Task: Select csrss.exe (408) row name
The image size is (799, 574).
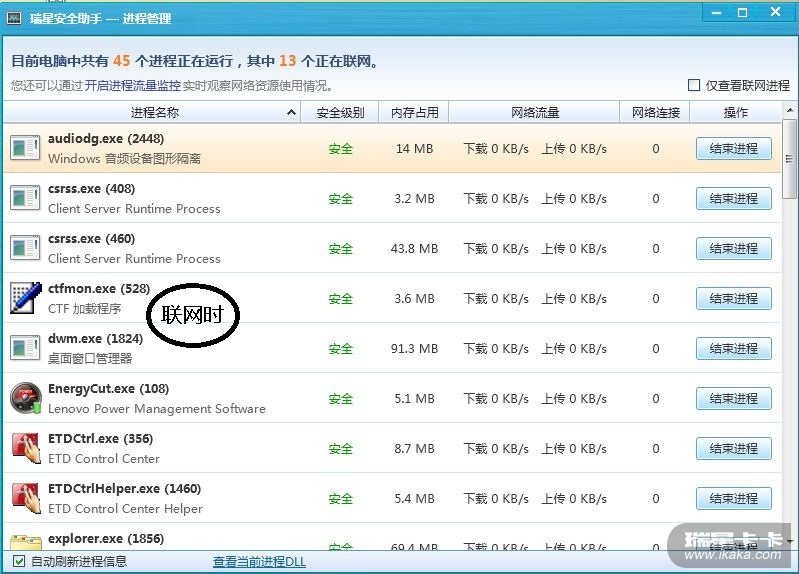Action: pyautogui.click(x=92, y=189)
